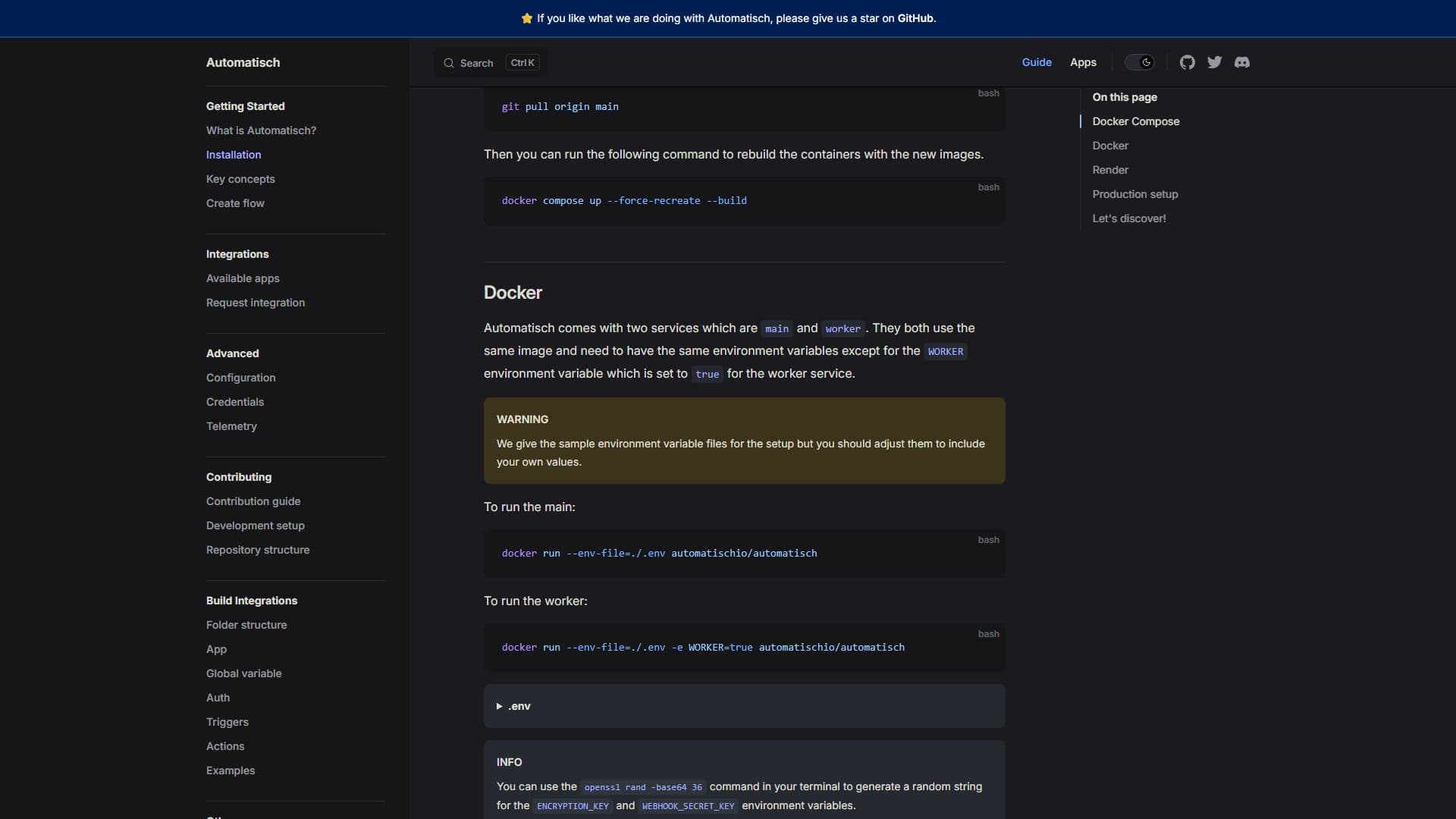Open Folder structure under Build Integrations
Viewport: 1456px width, 819px height.
[246, 625]
